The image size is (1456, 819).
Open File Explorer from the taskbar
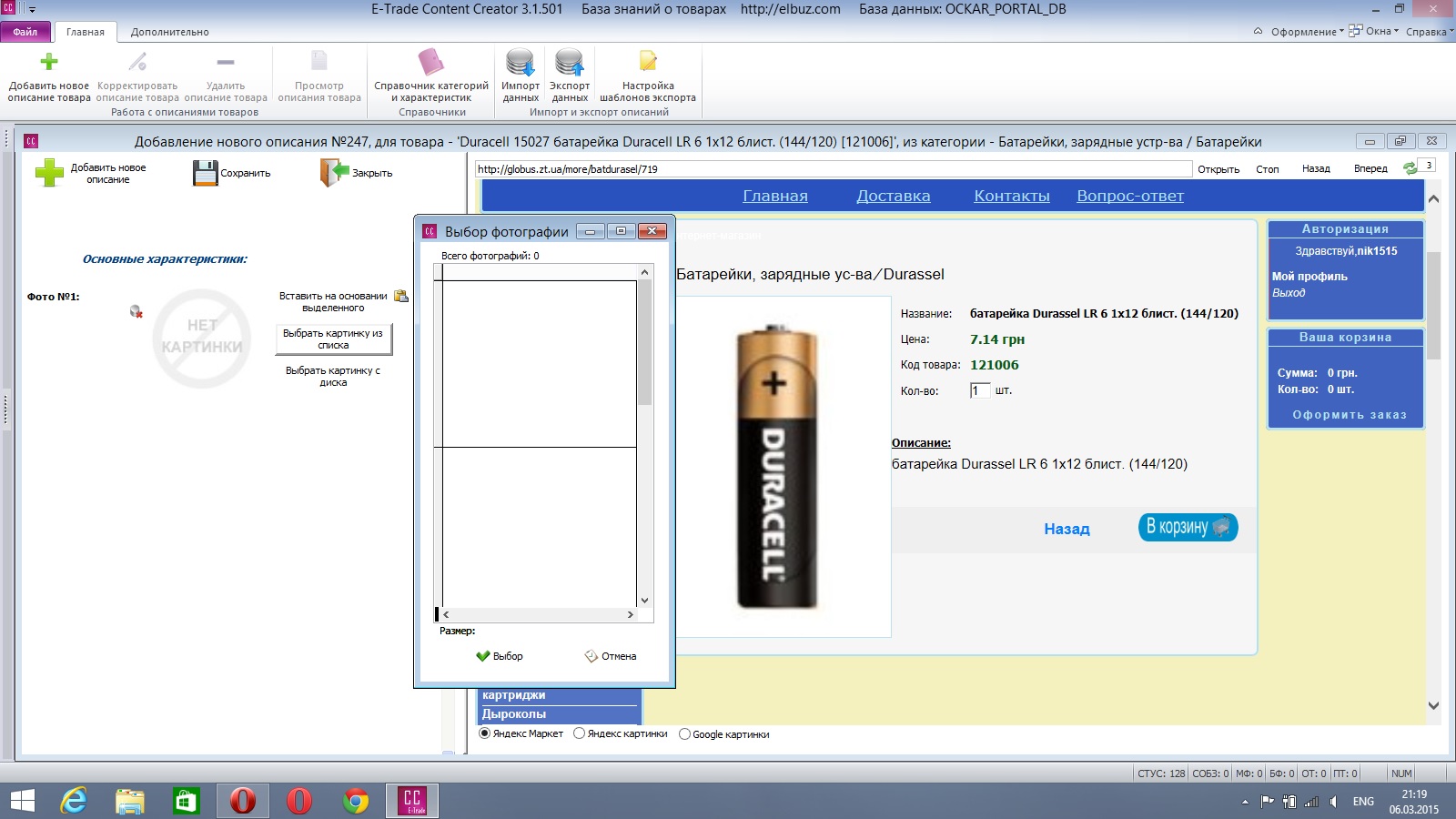(130, 801)
